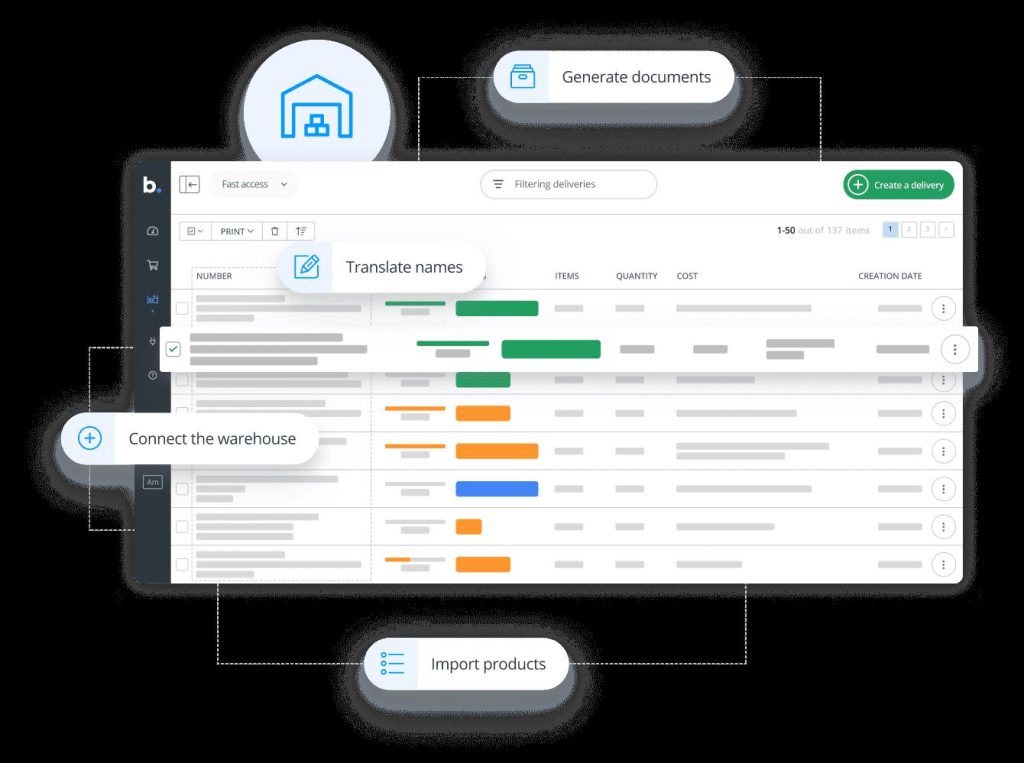Click the next page arrow in pagination

tap(946, 229)
